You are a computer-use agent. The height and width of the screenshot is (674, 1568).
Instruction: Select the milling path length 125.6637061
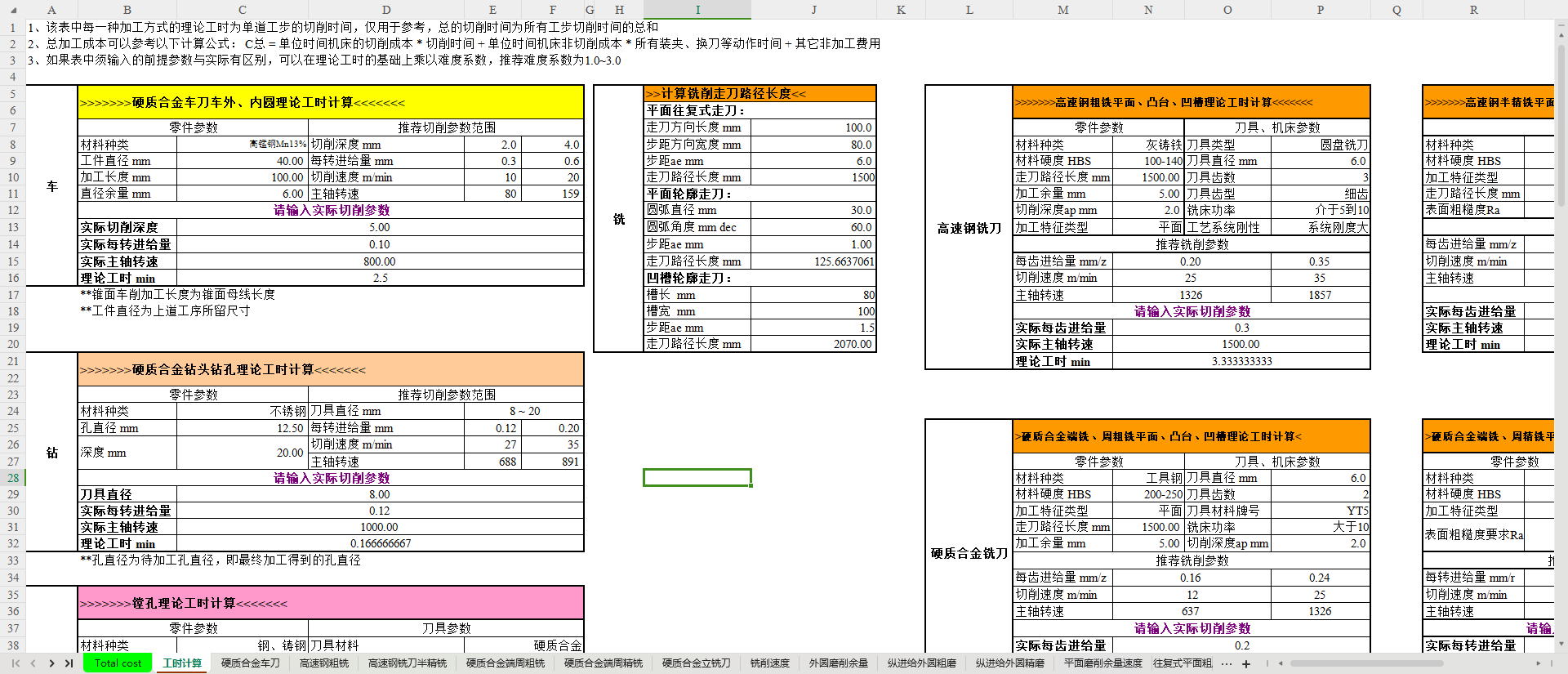tap(813, 261)
